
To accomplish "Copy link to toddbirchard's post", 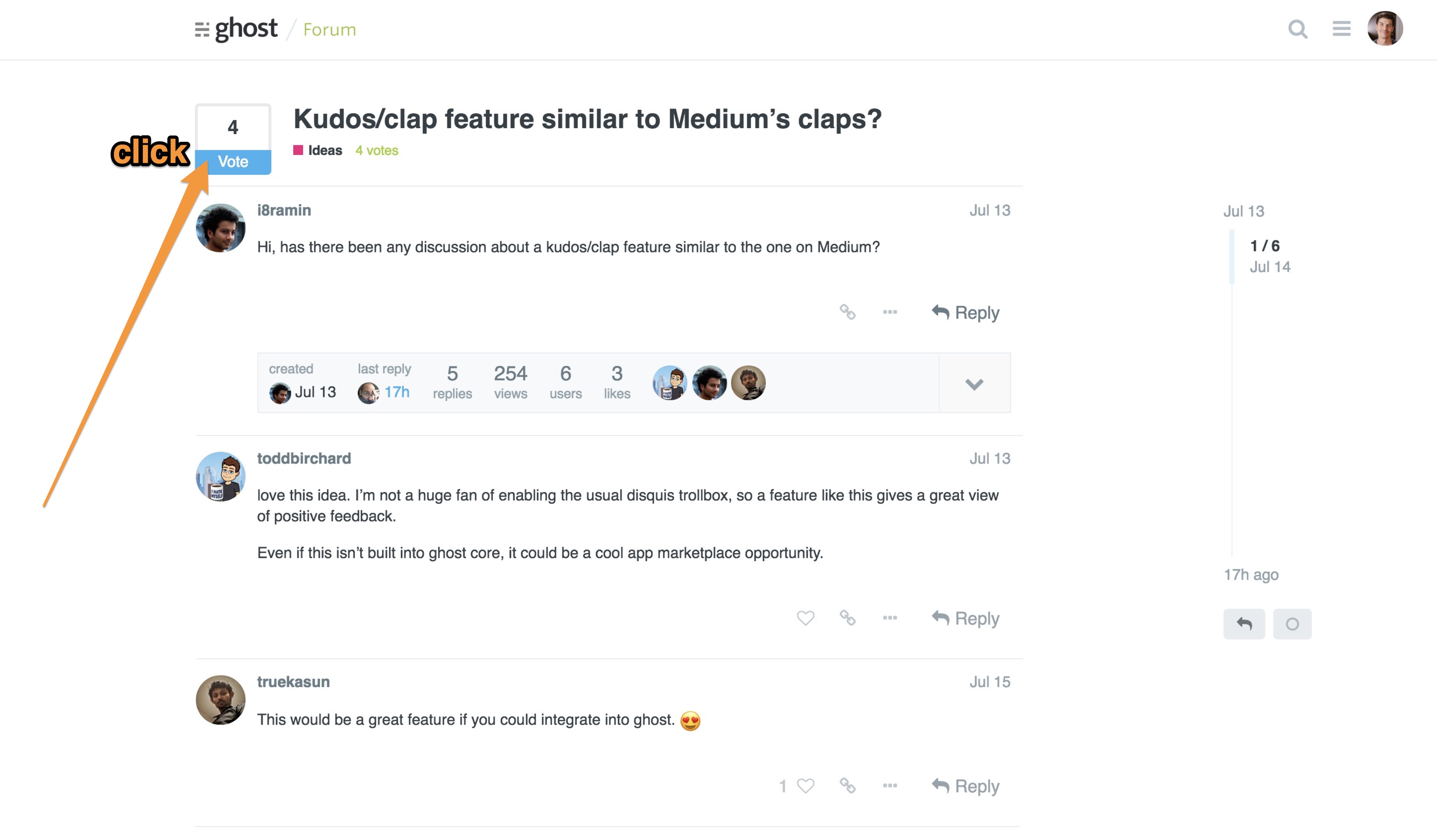I will (847, 617).
